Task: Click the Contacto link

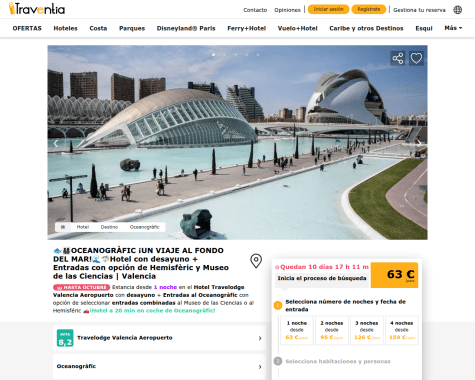Action: click(x=255, y=10)
